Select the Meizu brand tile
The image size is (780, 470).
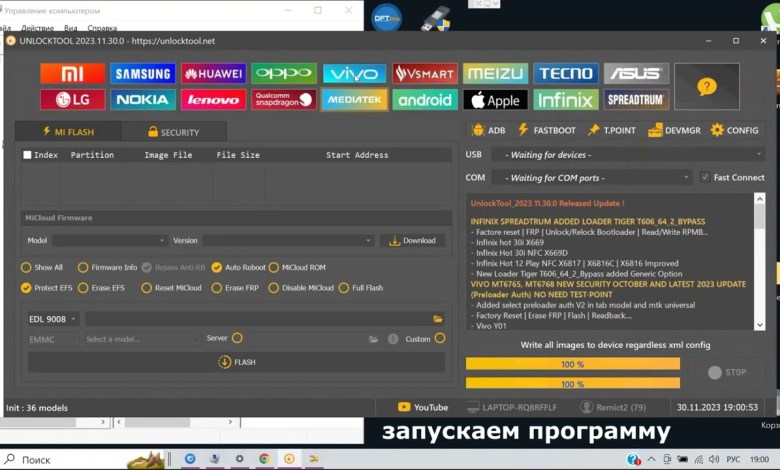point(495,74)
